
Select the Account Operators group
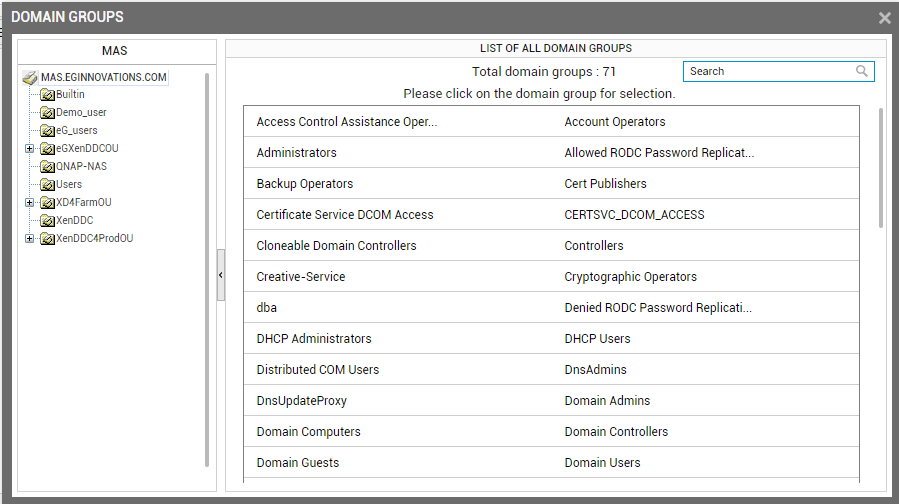tap(615, 122)
